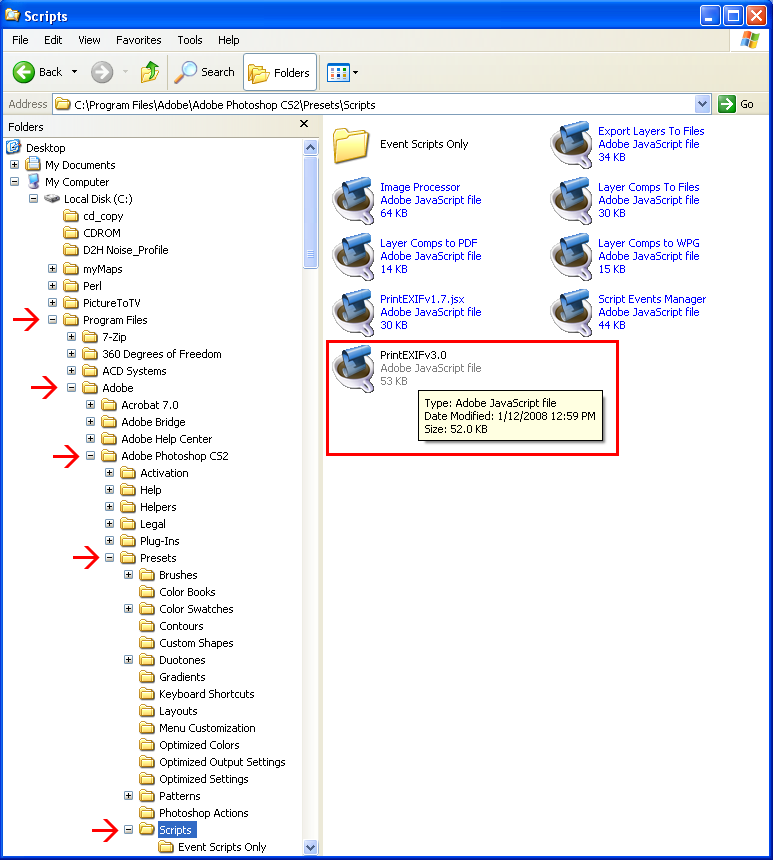This screenshot has height=860, width=774.
Task: Select ACD Systems folder in tree
Action: (x=134, y=371)
